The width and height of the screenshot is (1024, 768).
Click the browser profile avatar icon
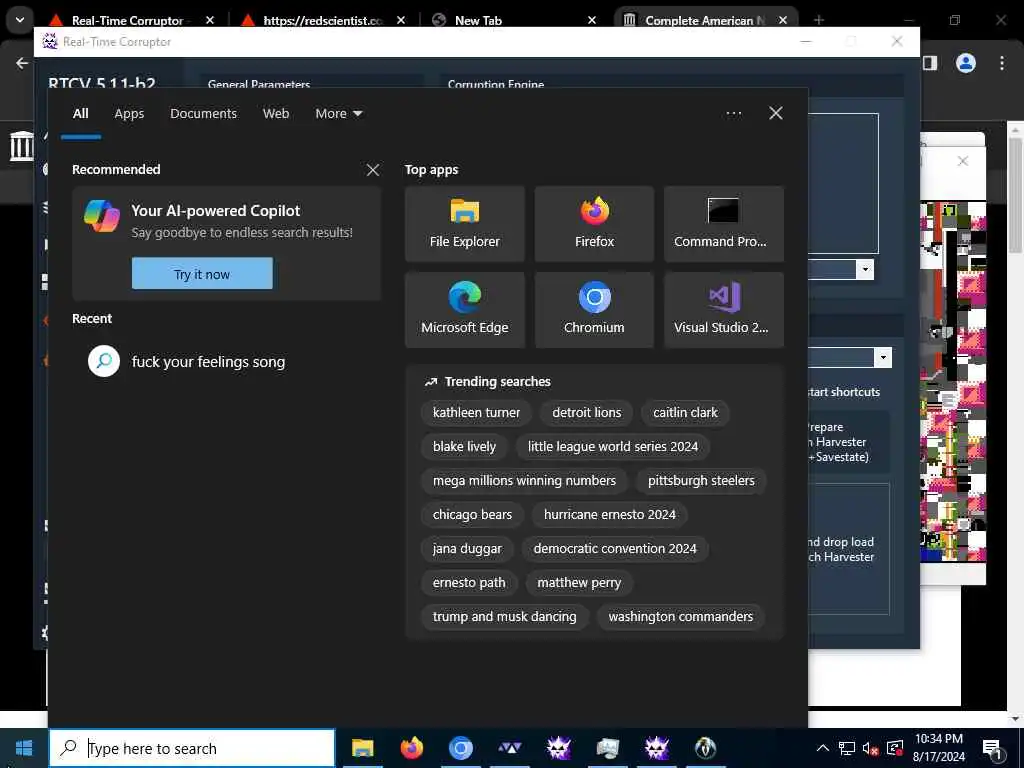[x=966, y=63]
